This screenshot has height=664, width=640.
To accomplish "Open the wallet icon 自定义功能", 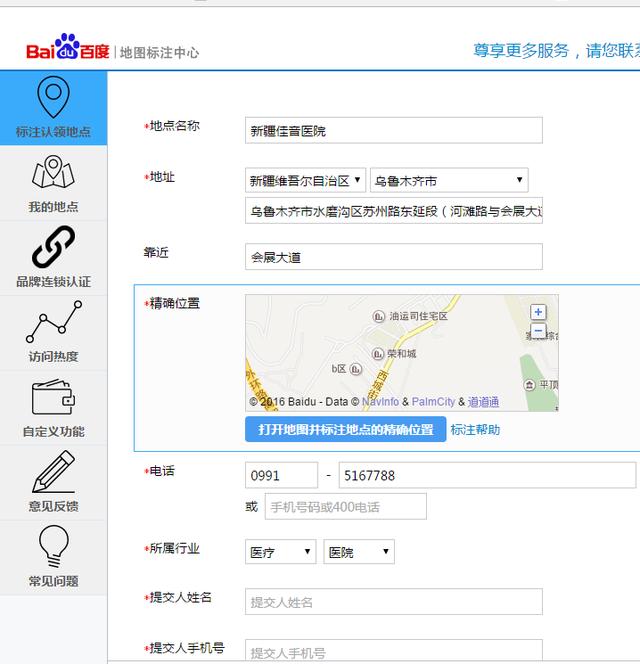I will (53, 397).
